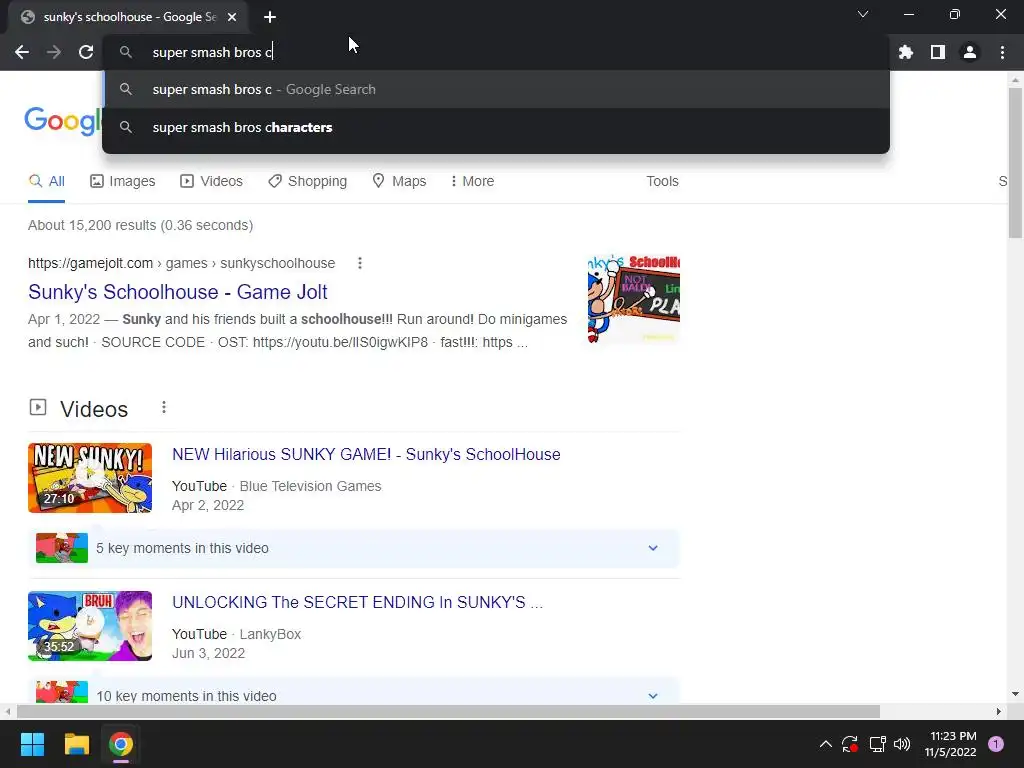1024x768 pixels.
Task: Close the sunky's schoolhouse tab
Action: click(232, 17)
